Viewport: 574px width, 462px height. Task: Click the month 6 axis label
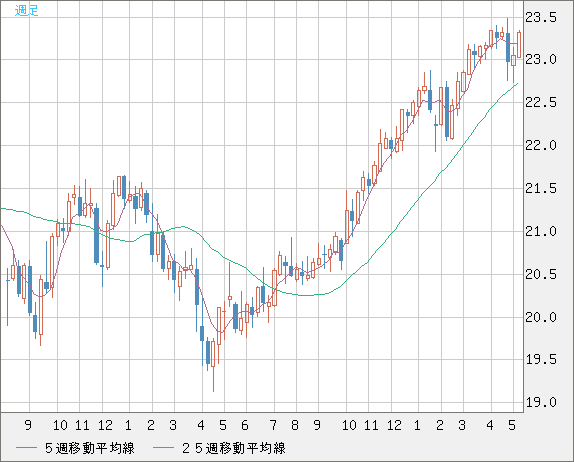click(x=245, y=425)
